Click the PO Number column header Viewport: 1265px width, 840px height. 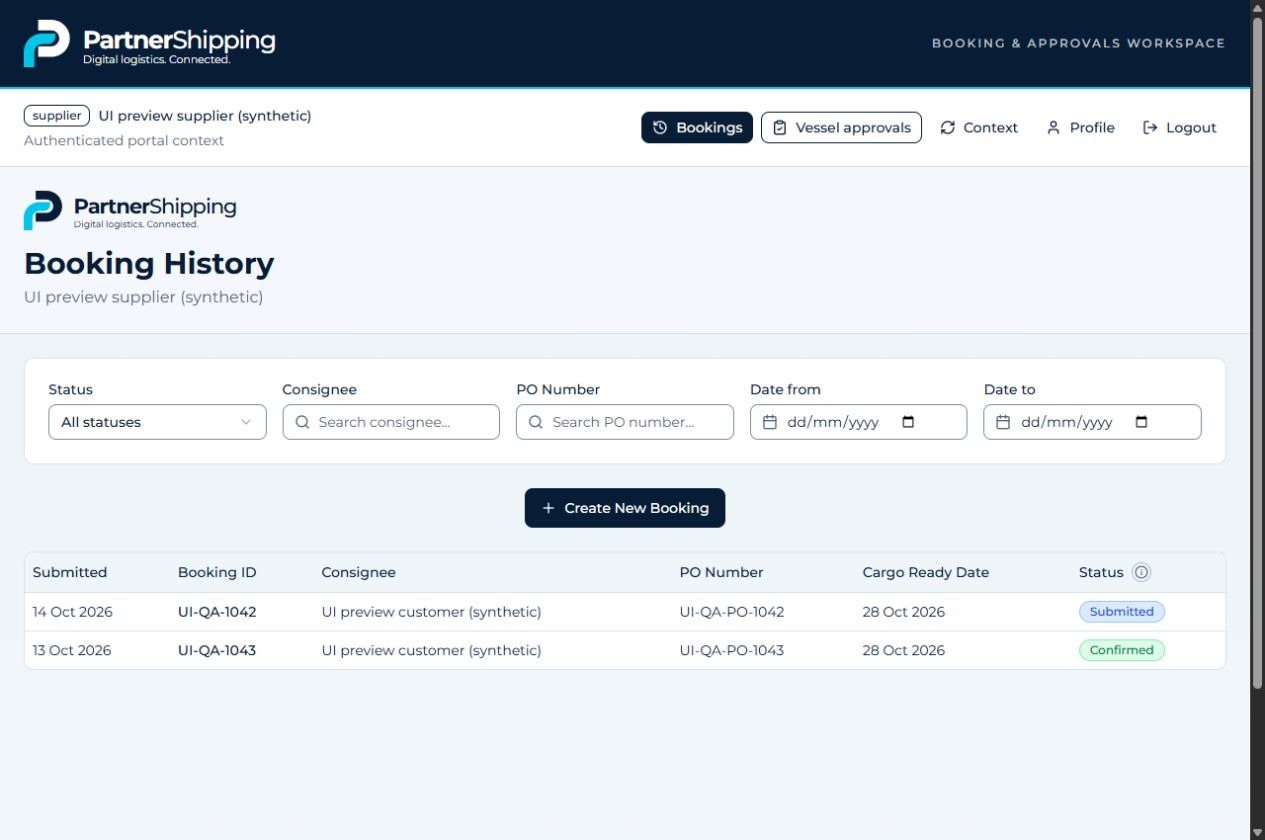(721, 573)
